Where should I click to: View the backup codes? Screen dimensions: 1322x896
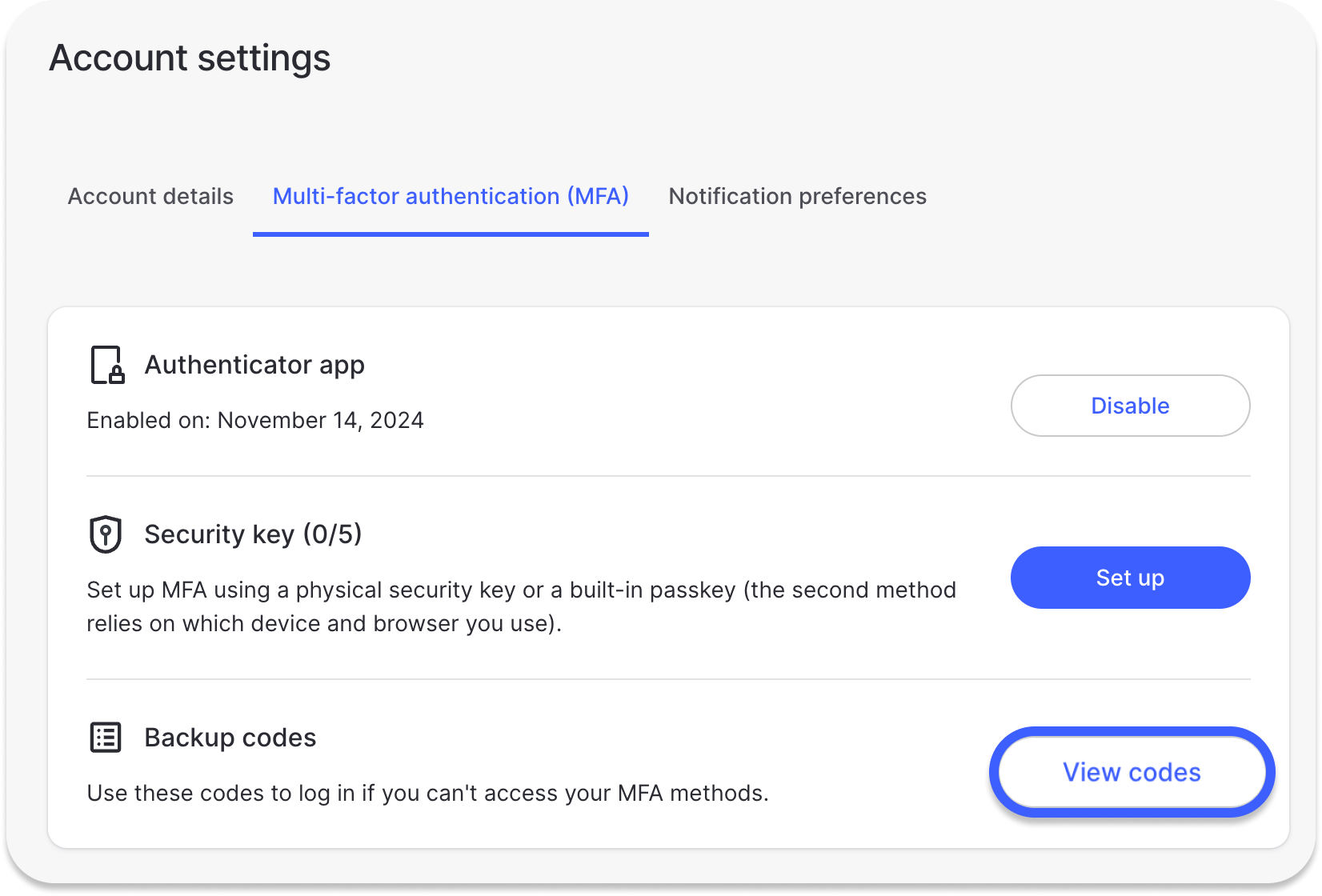click(x=1131, y=772)
